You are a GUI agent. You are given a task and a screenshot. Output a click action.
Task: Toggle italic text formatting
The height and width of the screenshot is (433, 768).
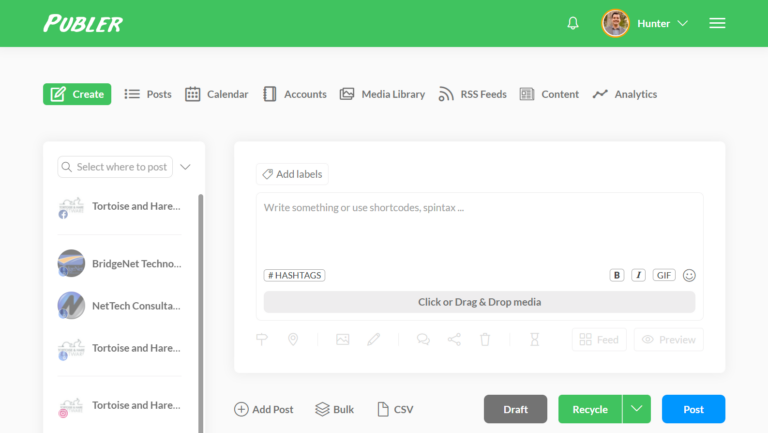click(638, 275)
